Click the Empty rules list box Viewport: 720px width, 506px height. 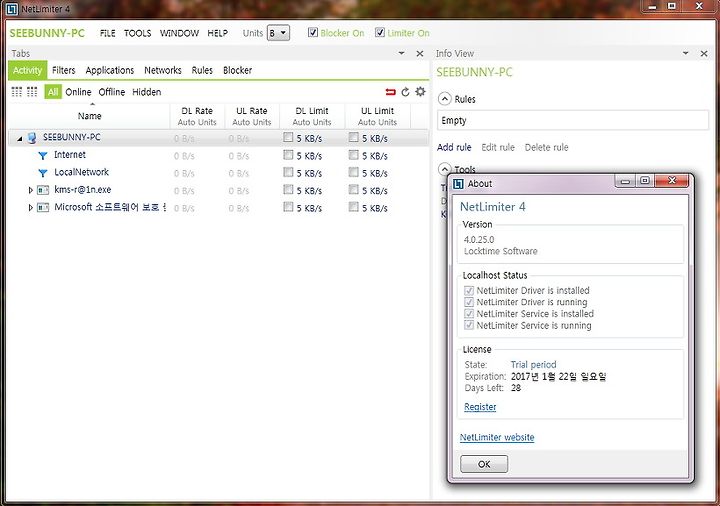pos(573,120)
